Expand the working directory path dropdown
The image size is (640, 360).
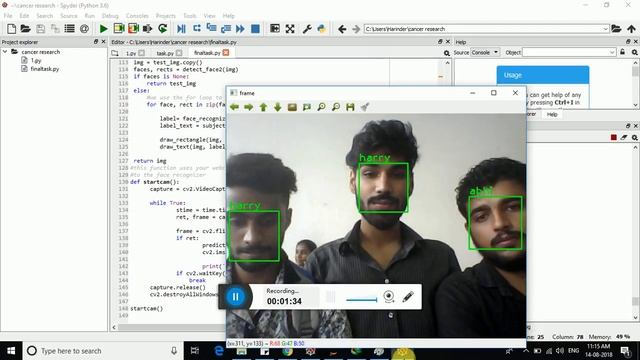(x=605, y=29)
